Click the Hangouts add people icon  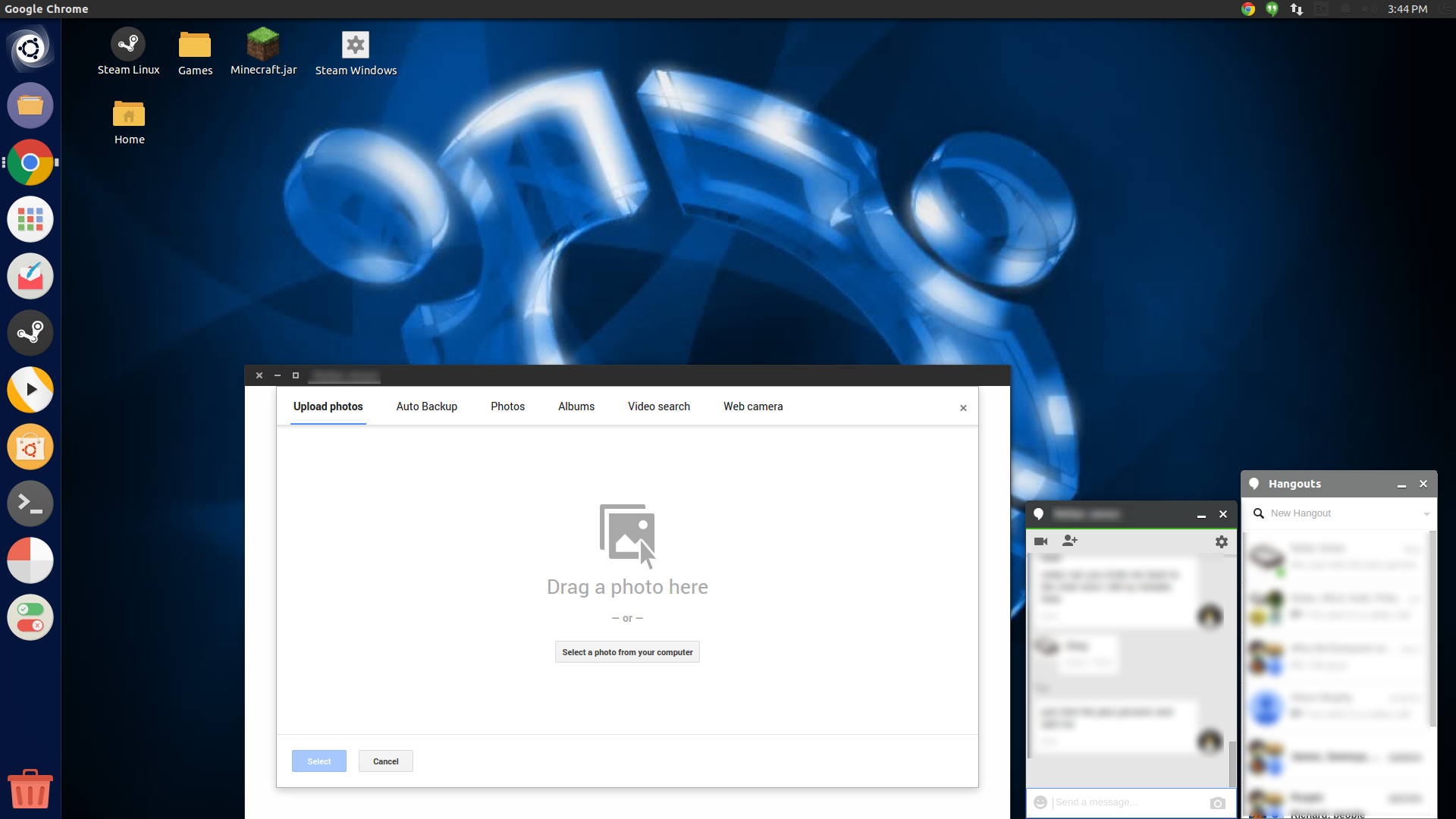coord(1069,540)
